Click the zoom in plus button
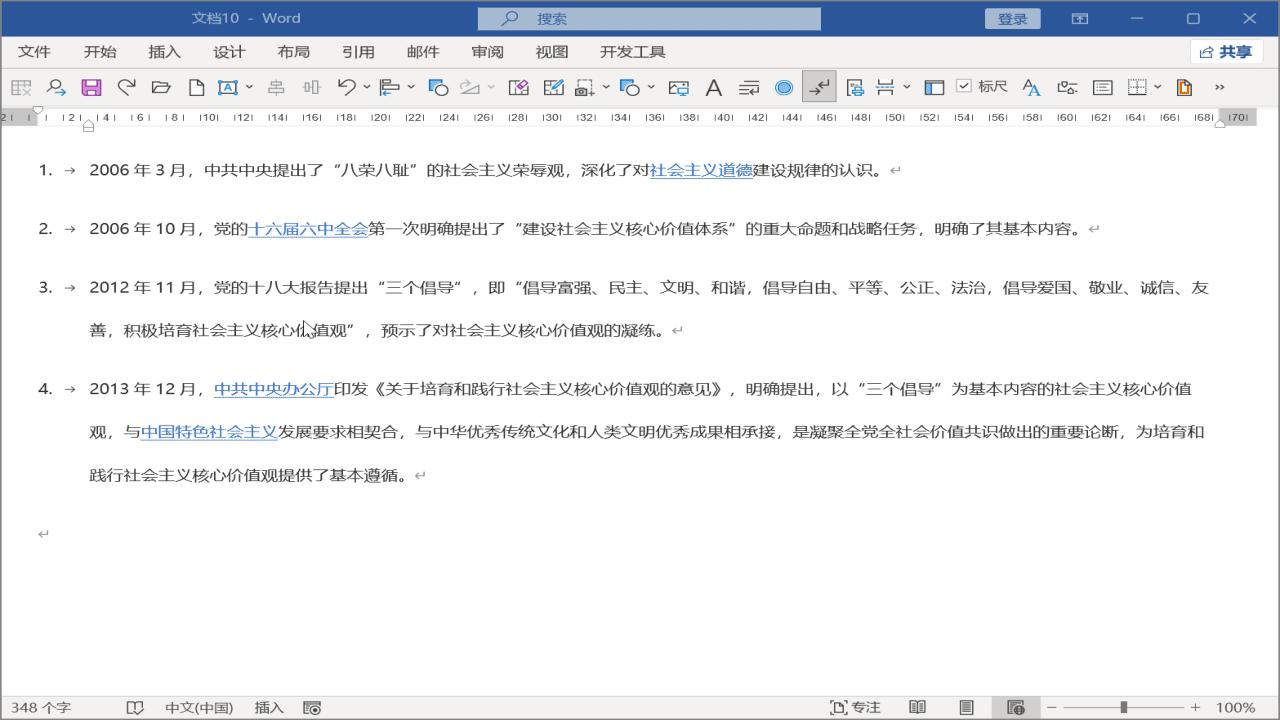This screenshot has width=1280, height=720. [1195, 707]
